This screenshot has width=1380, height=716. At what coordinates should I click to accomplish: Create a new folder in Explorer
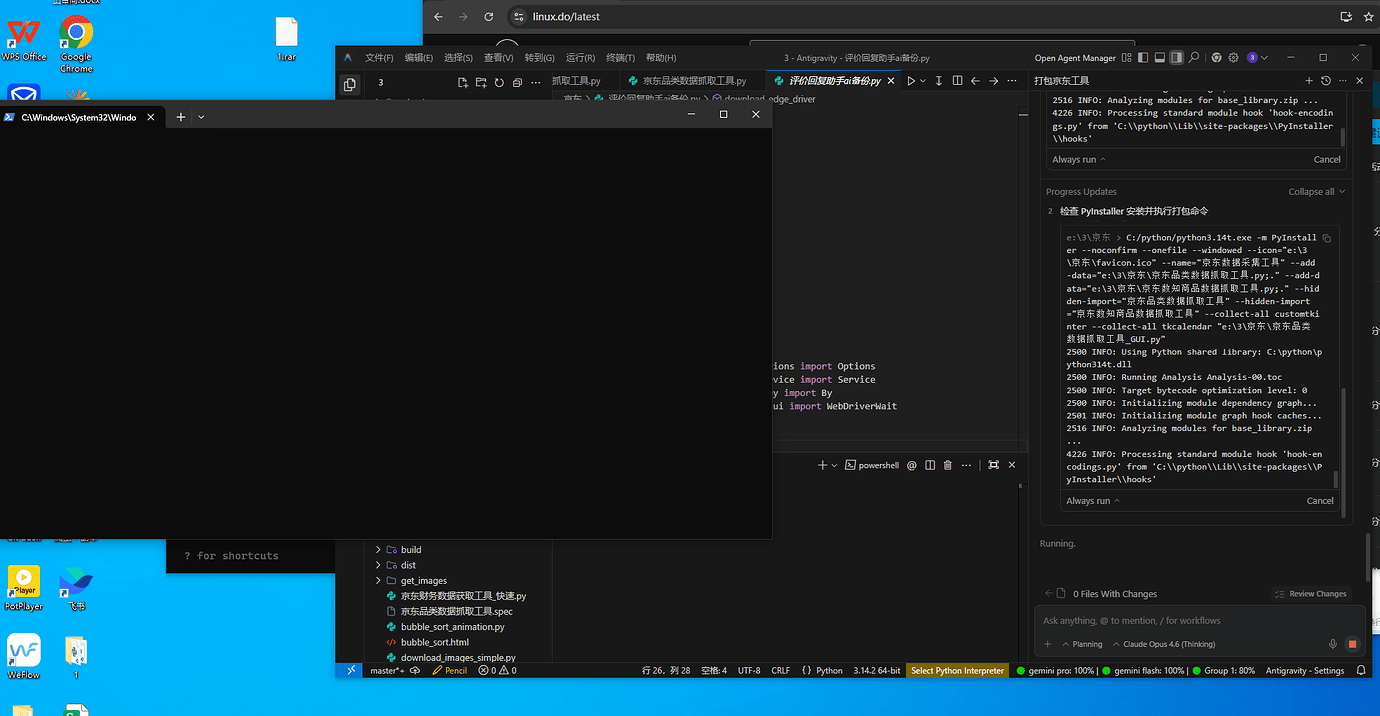click(481, 82)
